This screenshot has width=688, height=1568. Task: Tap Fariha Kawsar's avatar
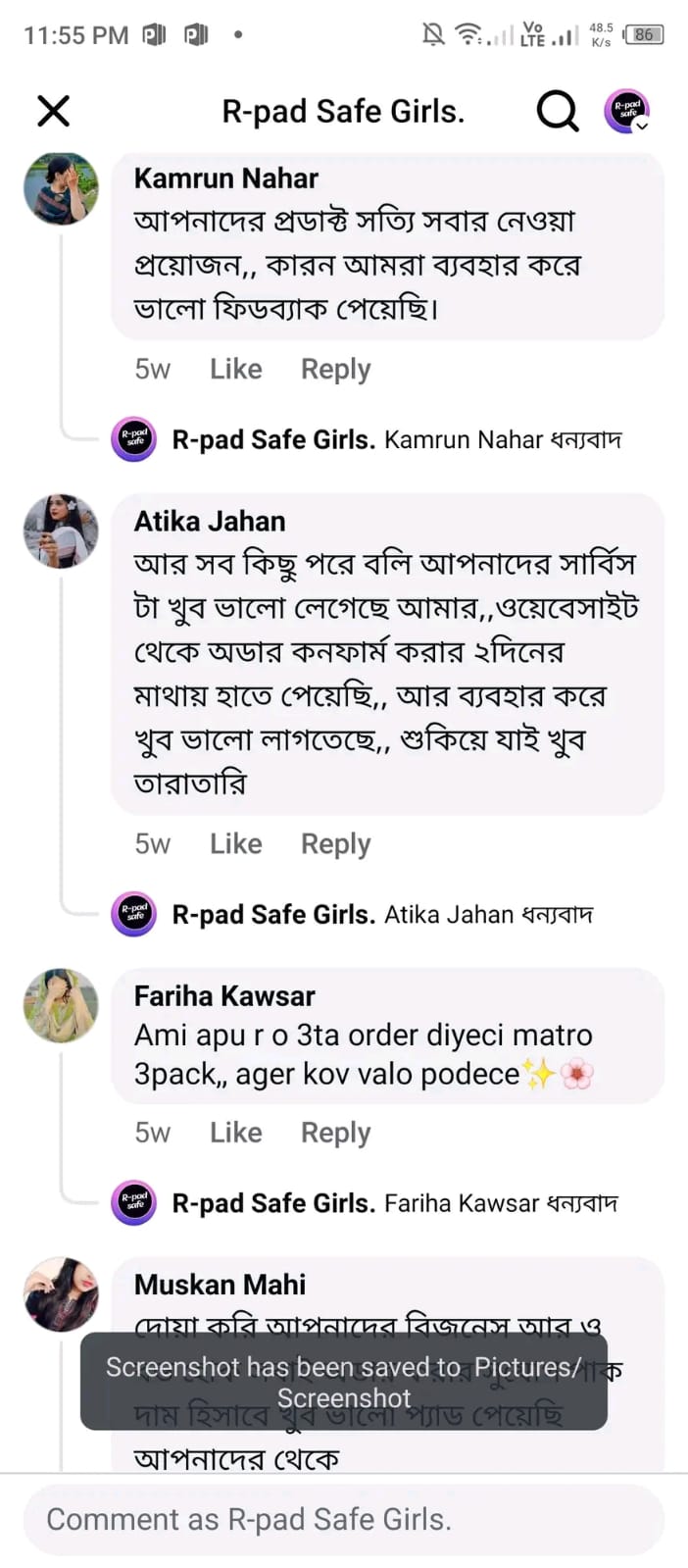pyautogui.click(x=61, y=1005)
